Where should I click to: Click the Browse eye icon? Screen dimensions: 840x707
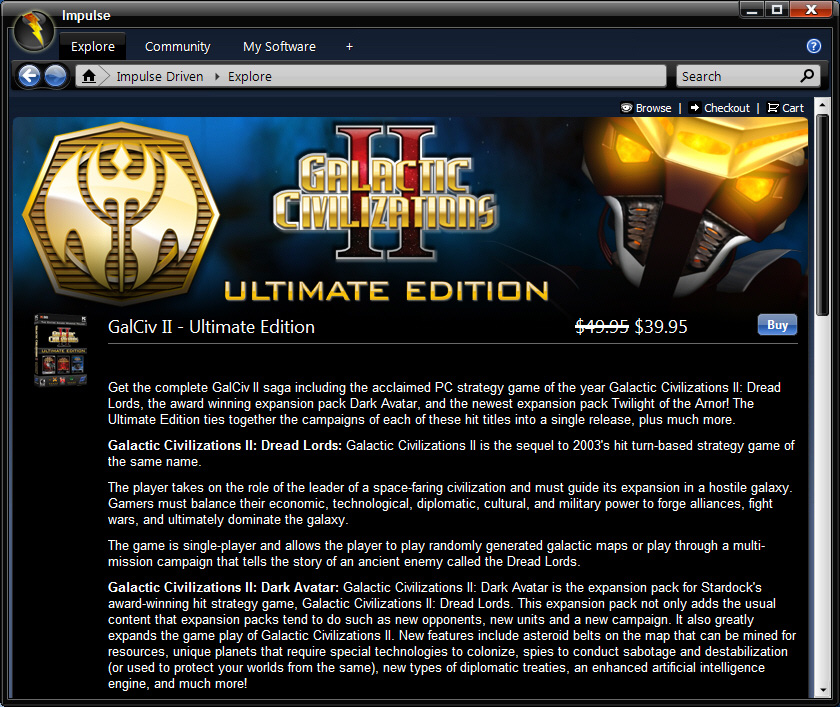626,108
